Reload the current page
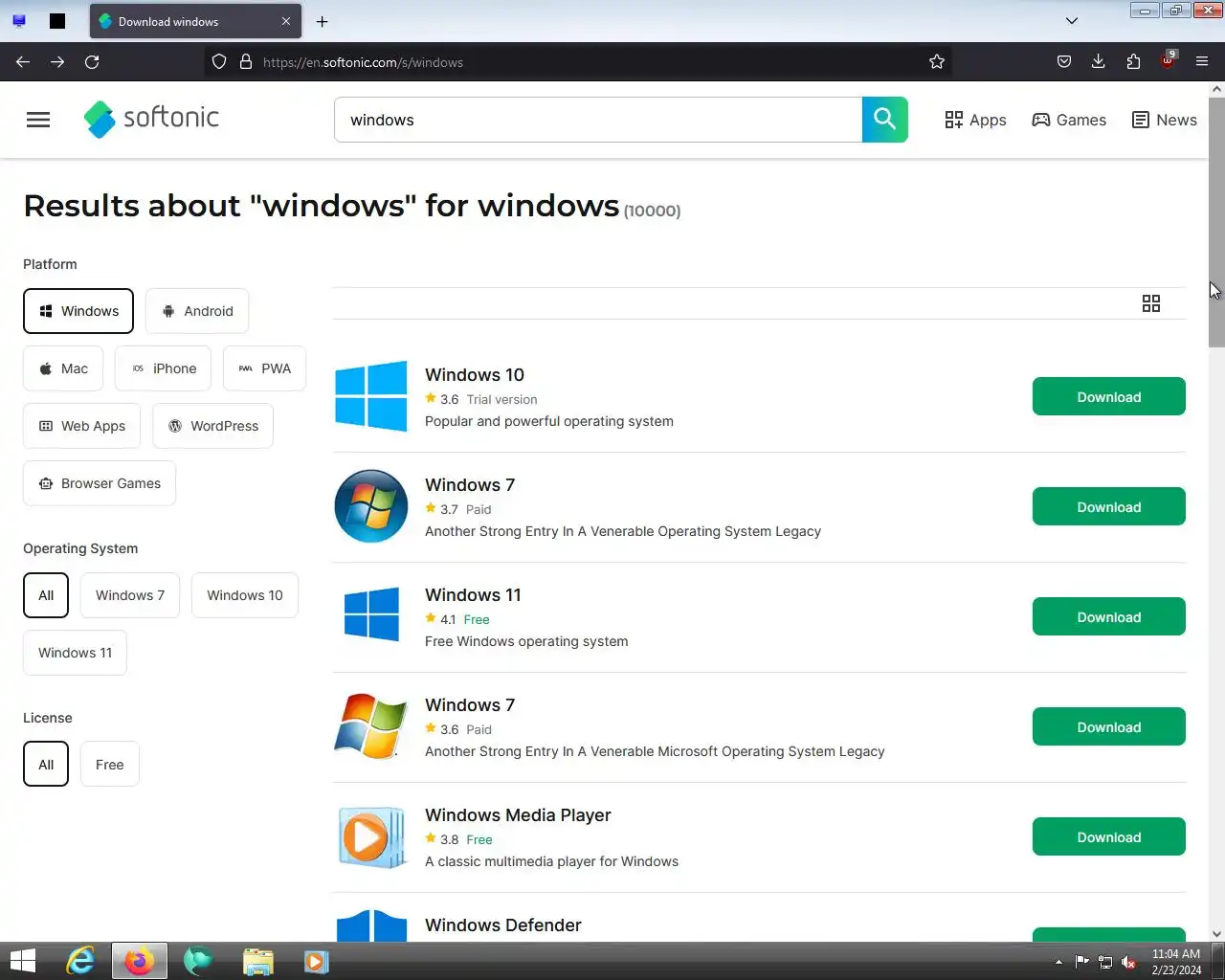Viewport: 1225px width, 980px height. coord(92,62)
